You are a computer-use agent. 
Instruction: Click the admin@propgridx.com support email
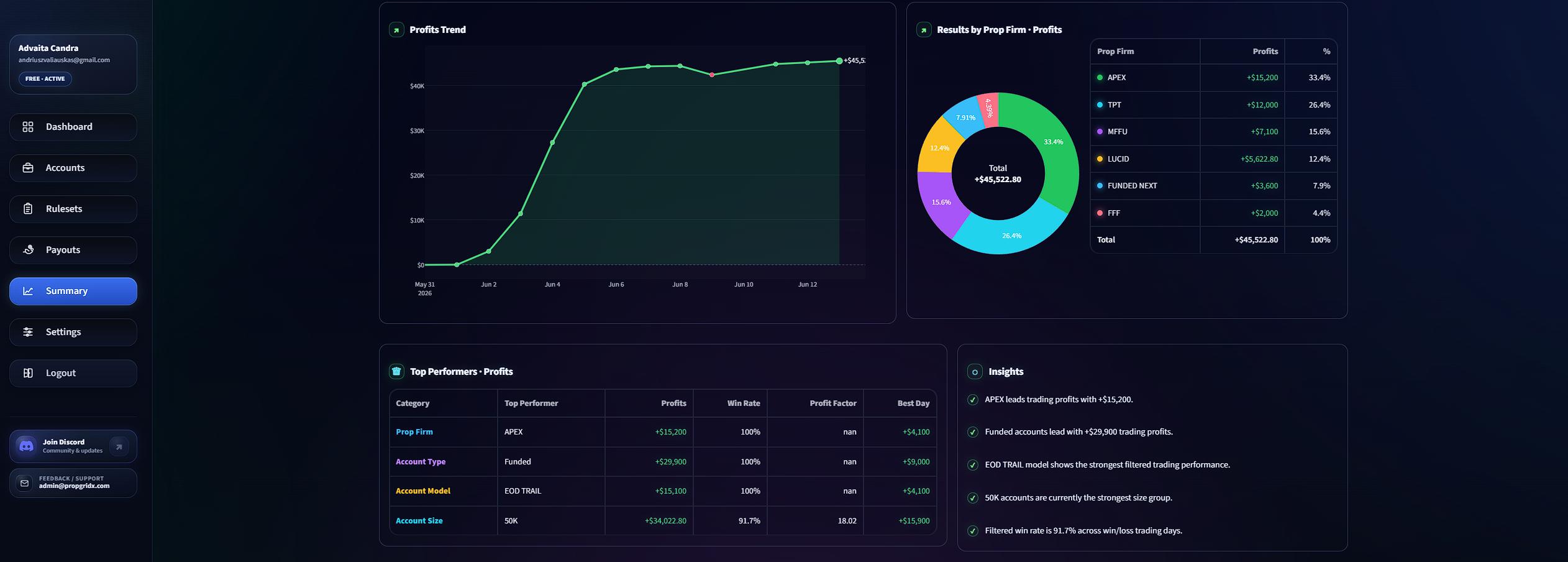tap(74, 486)
